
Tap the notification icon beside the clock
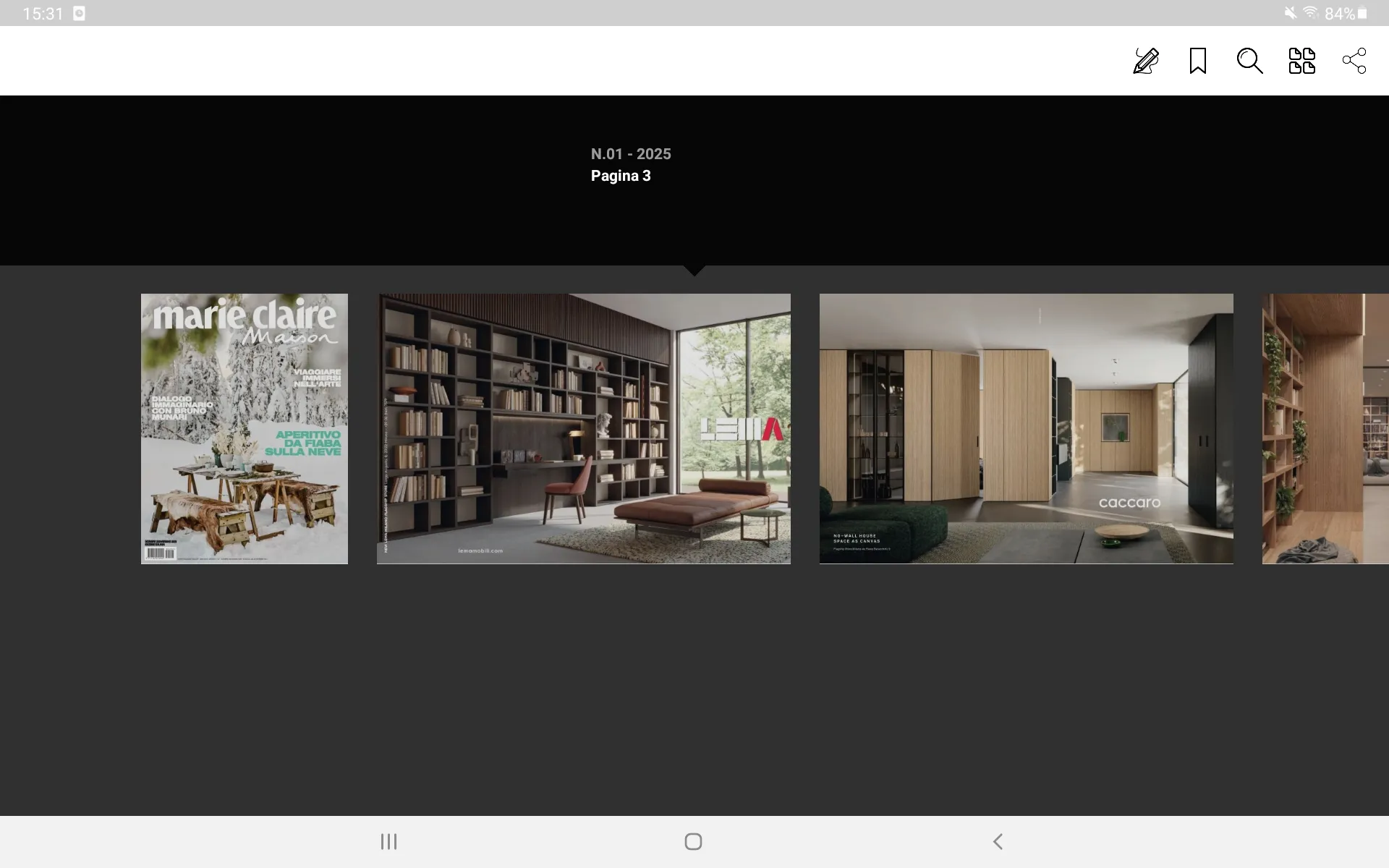pos(80,14)
